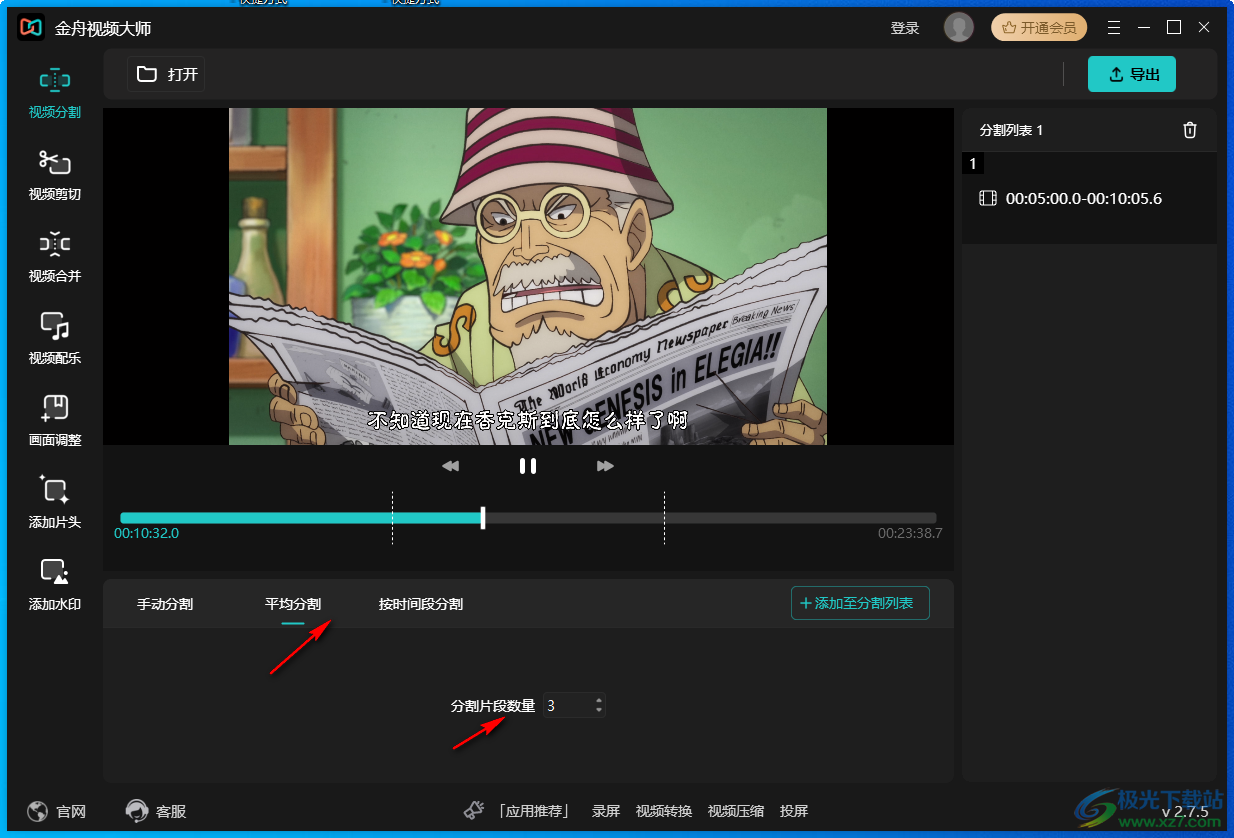Switch to 平均分割 tab
This screenshot has height=838, width=1234.
pyautogui.click(x=293, y=604)
